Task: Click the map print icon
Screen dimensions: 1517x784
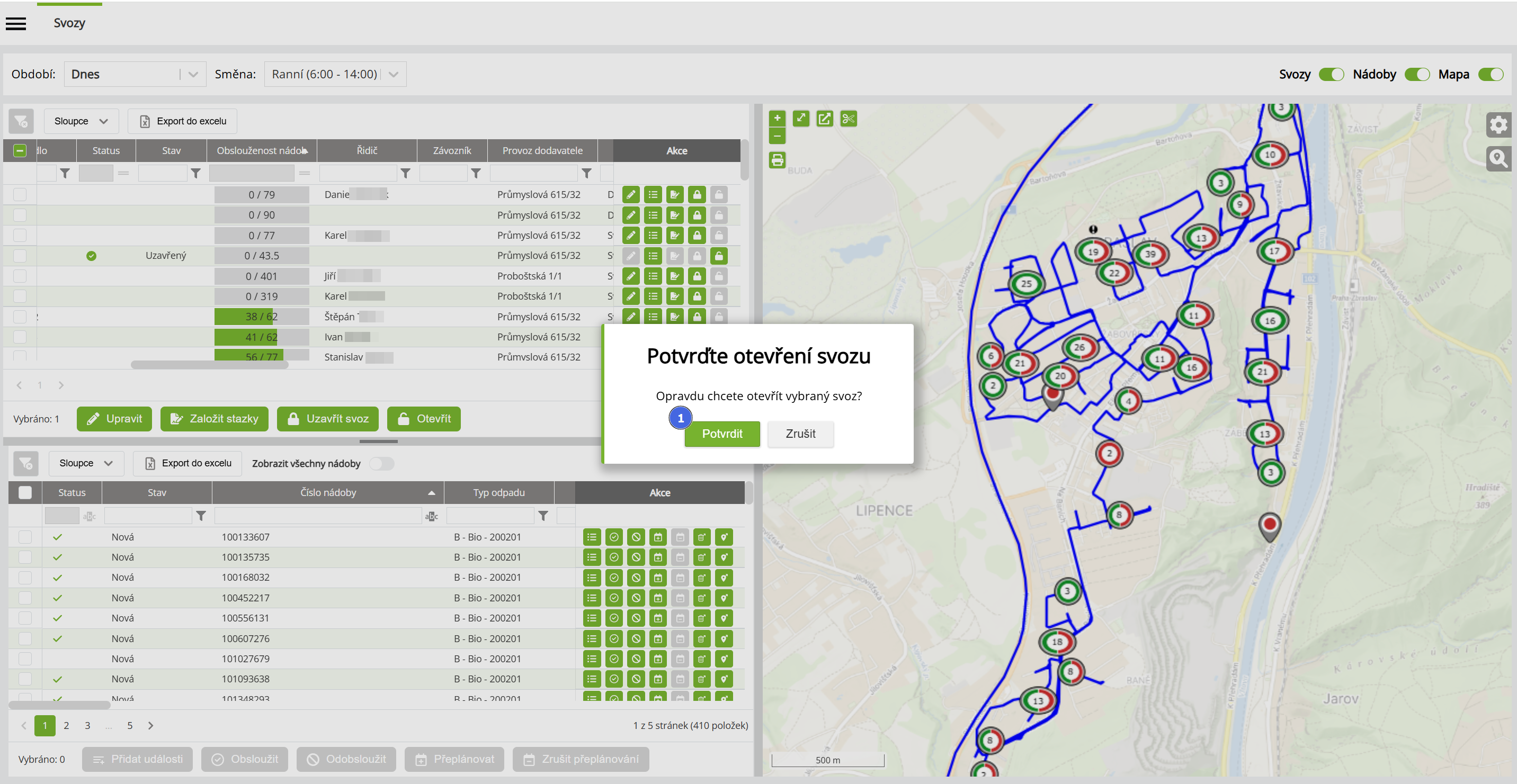Action: click(778, 160)
